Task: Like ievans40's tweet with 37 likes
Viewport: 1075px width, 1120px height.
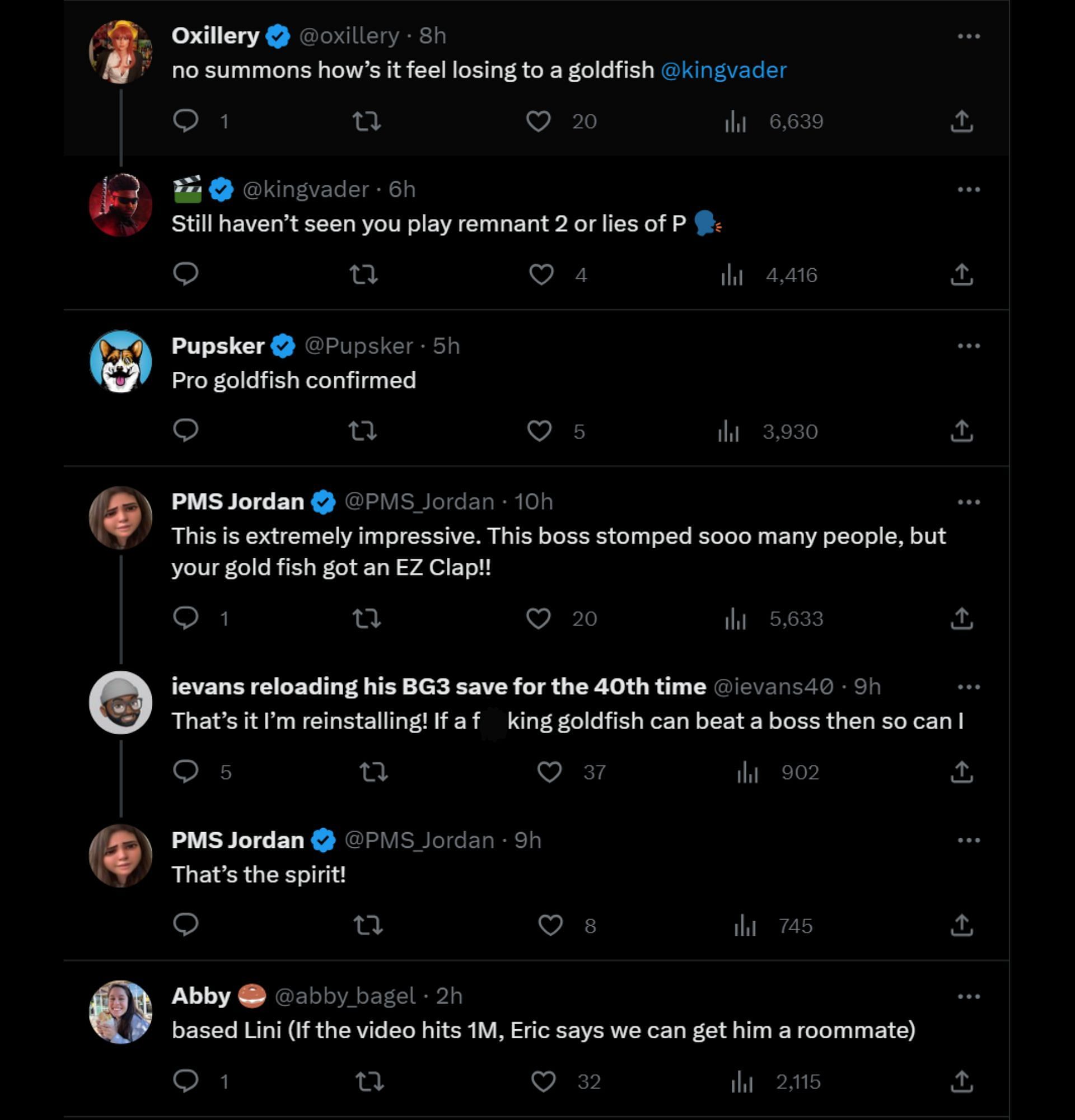Action: pyautogui.click(x=549, y=772)
